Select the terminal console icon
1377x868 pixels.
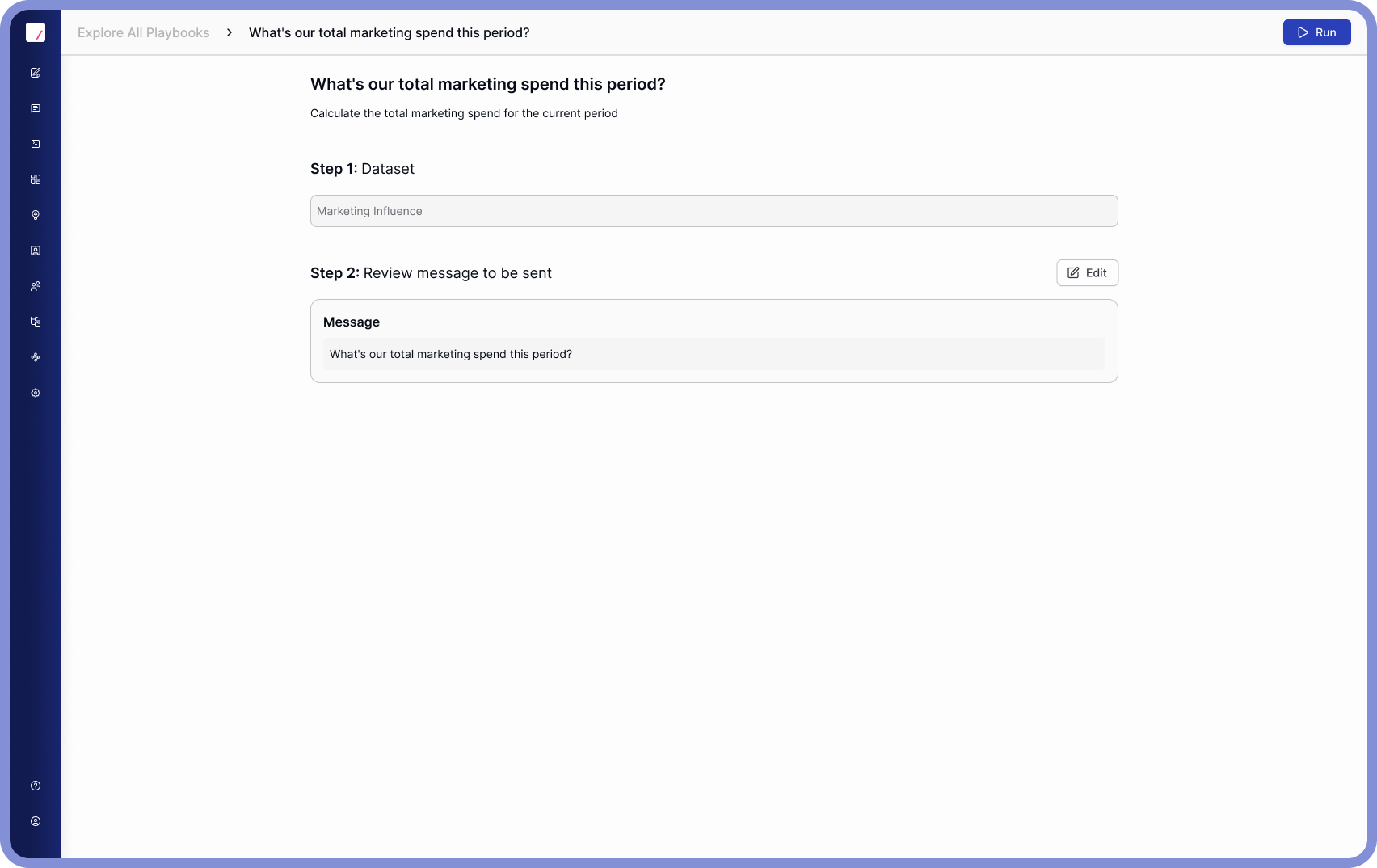coord(36,143)
